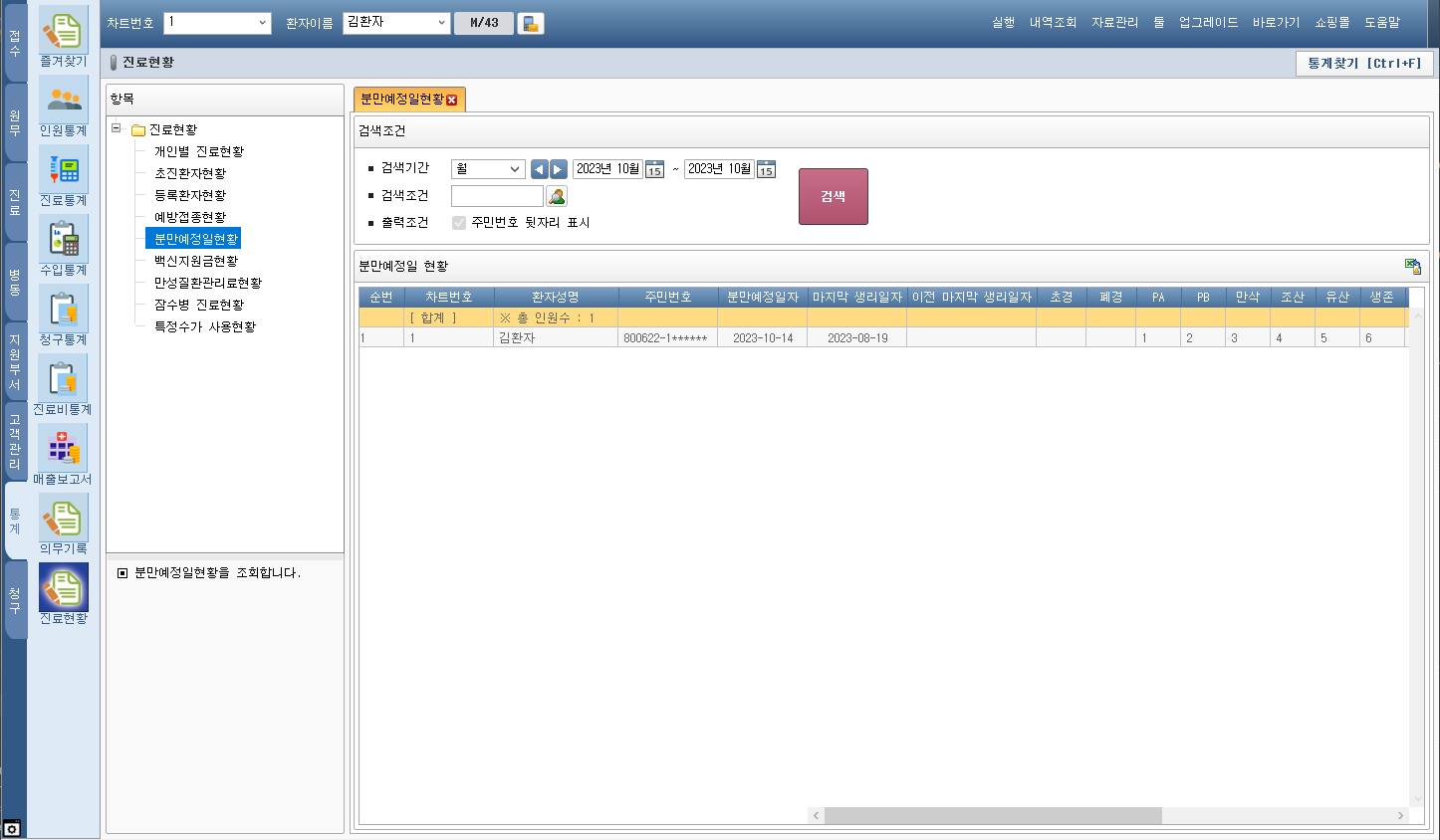Expand the 환자이름 combo box
The image size is (1440, 840).
(x=441, y=23)
